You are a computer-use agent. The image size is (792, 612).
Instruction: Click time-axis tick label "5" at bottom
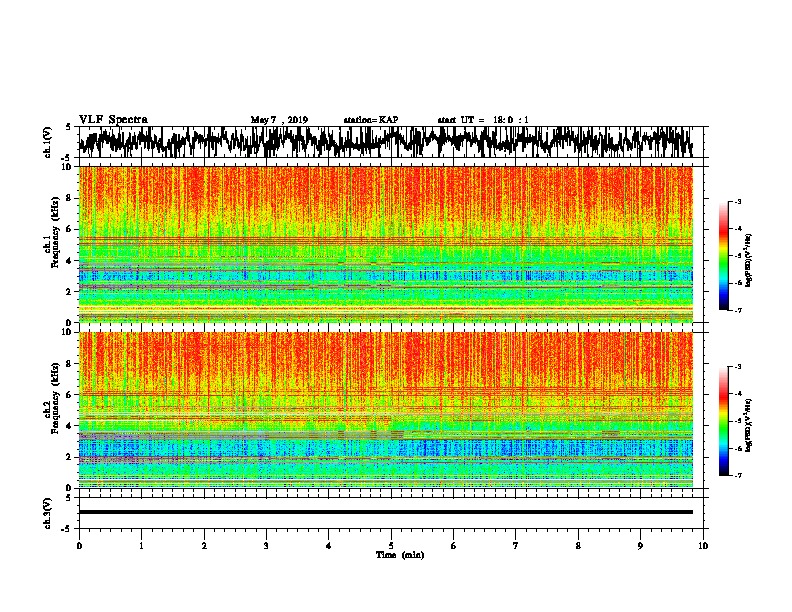[391, 546]
